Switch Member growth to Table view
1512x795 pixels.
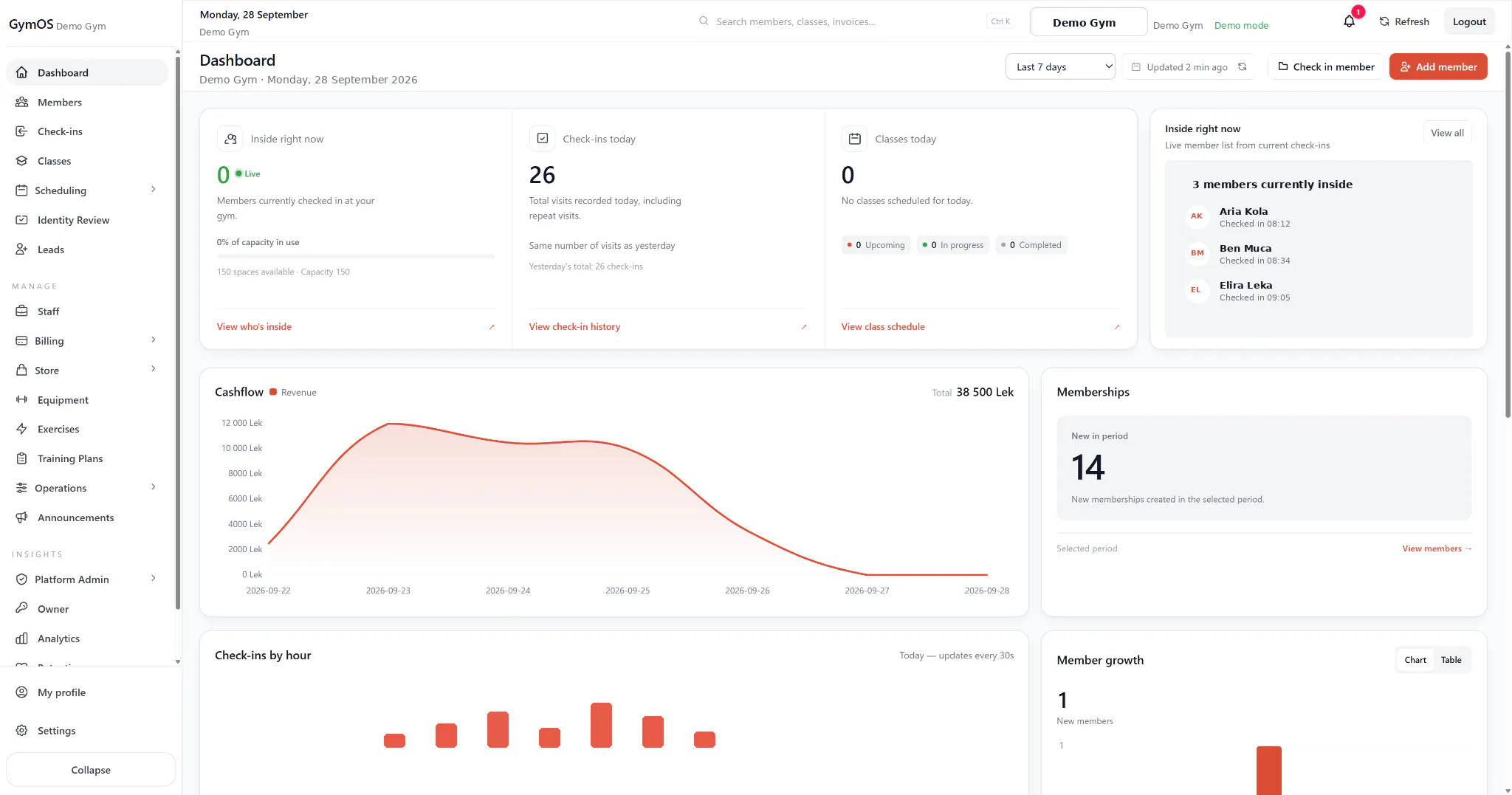point(1451,660)
